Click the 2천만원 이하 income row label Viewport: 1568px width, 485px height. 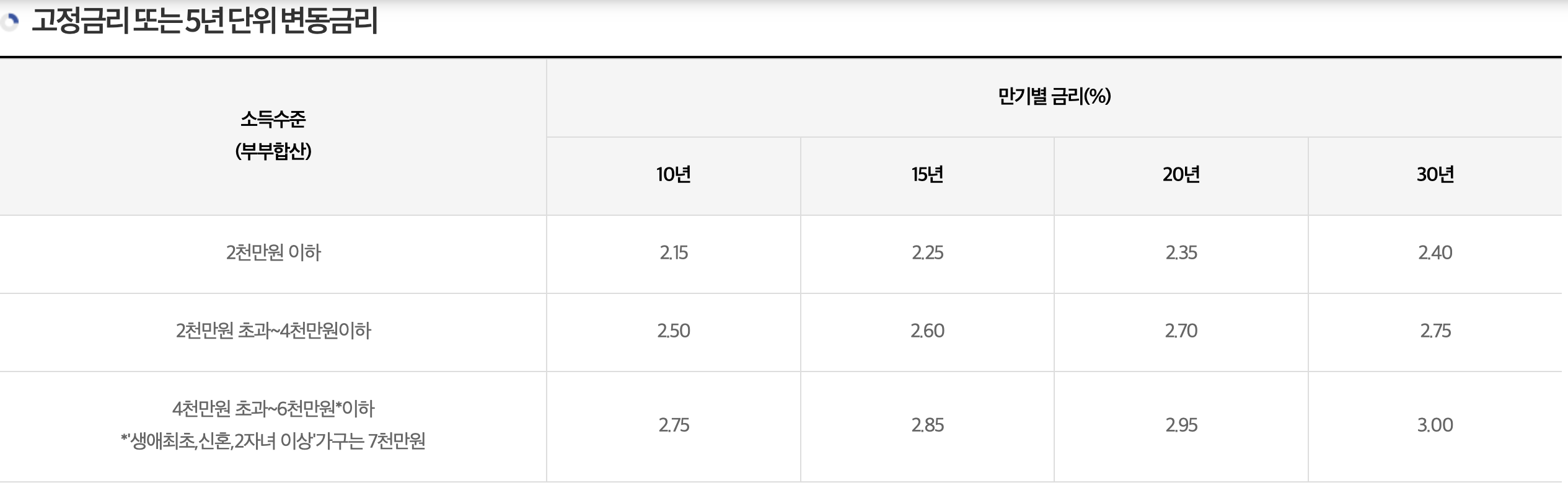[273, 253]
